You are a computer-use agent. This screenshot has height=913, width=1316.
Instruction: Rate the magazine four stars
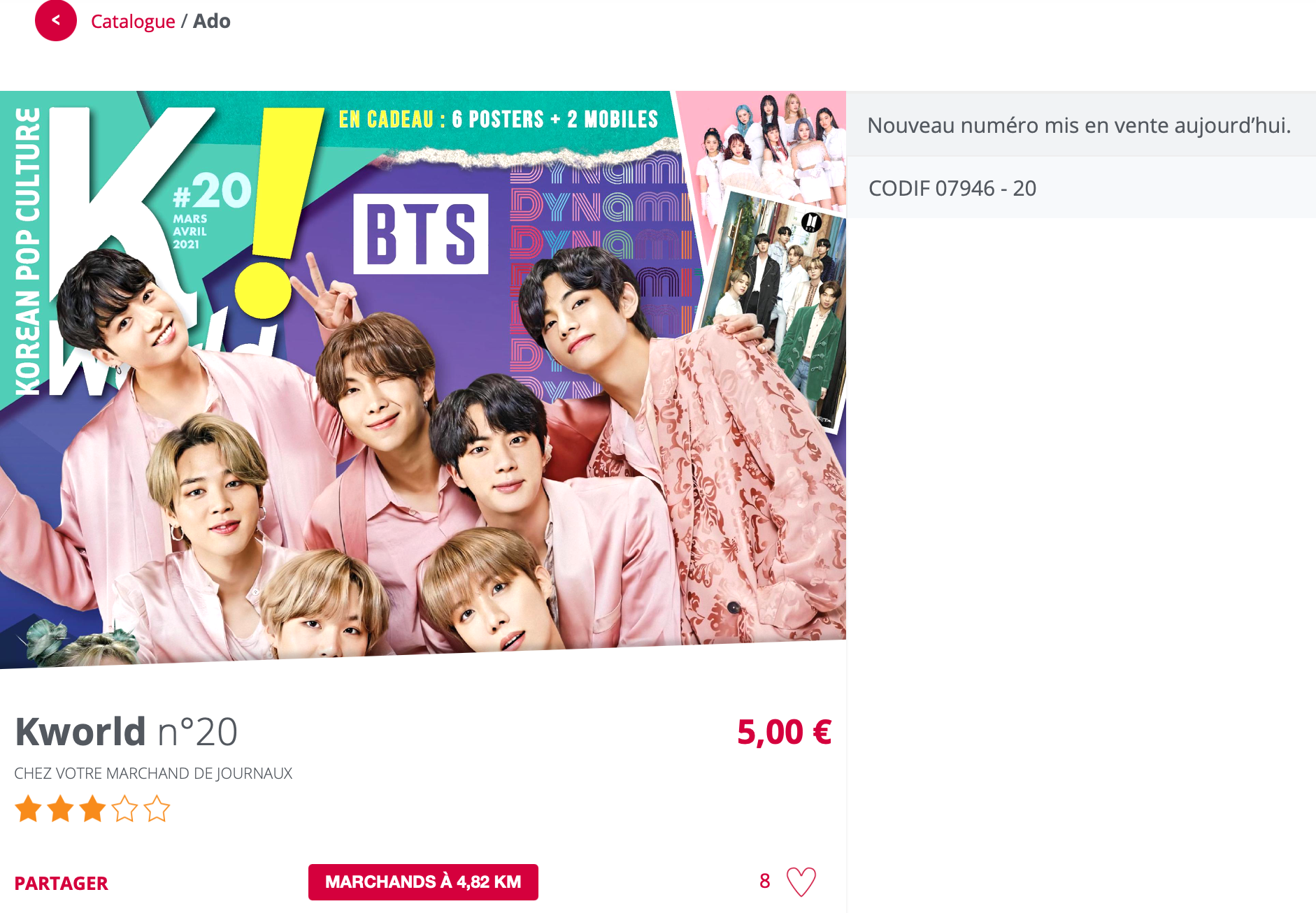click(x=124, y=809)
